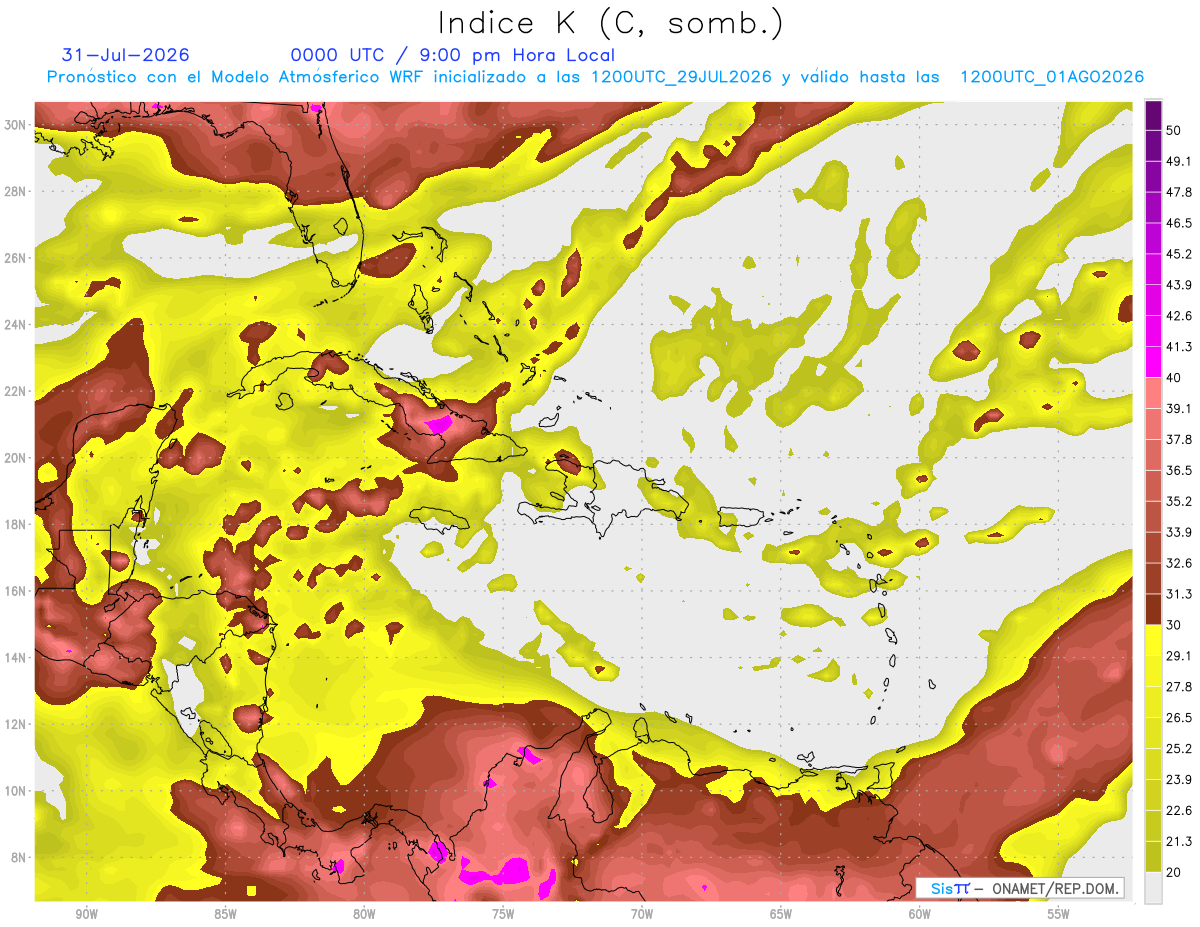Click the color scale value 27.8
1200x927 pixels.
(1179, 687)
